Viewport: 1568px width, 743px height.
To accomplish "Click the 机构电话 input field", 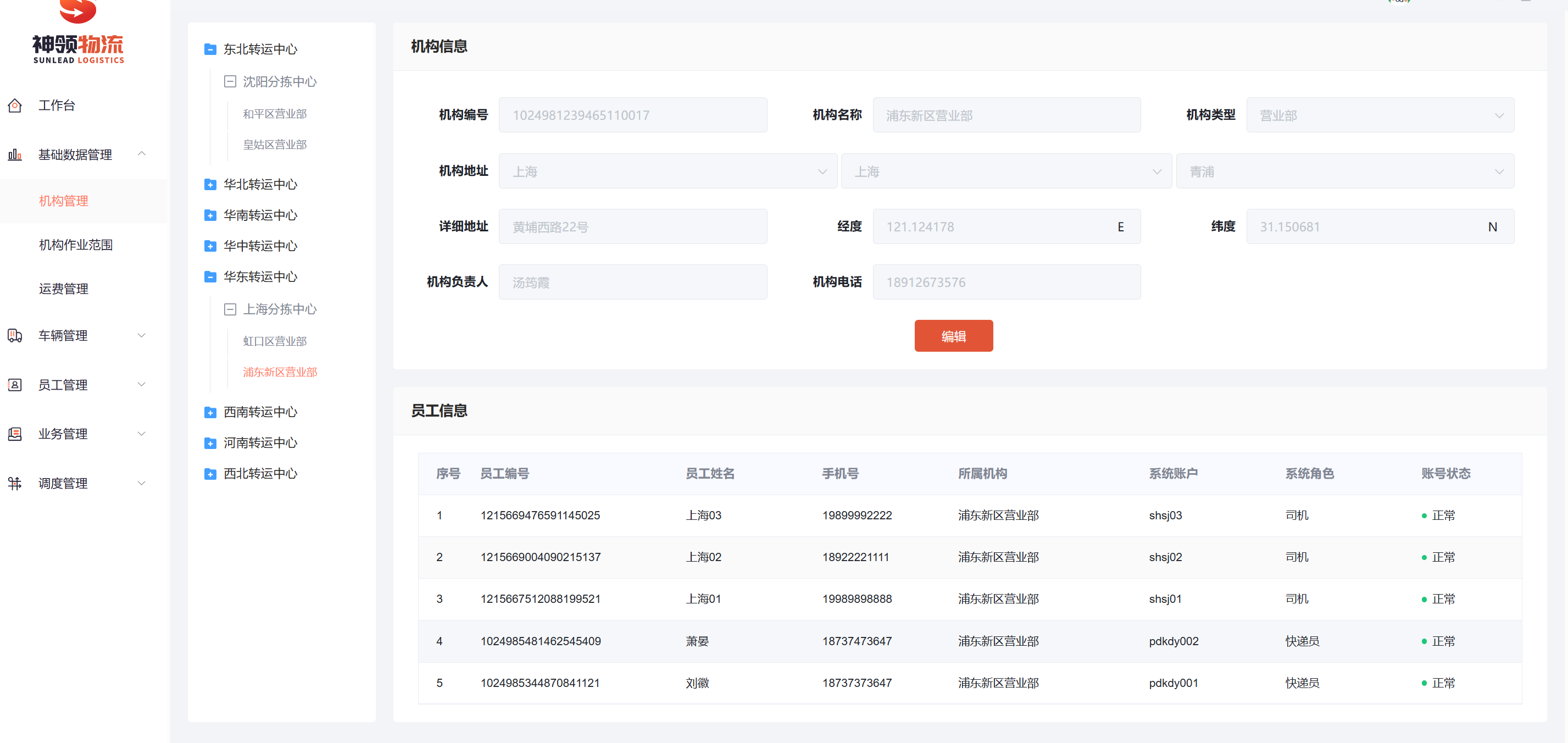I will point(1007,282).
